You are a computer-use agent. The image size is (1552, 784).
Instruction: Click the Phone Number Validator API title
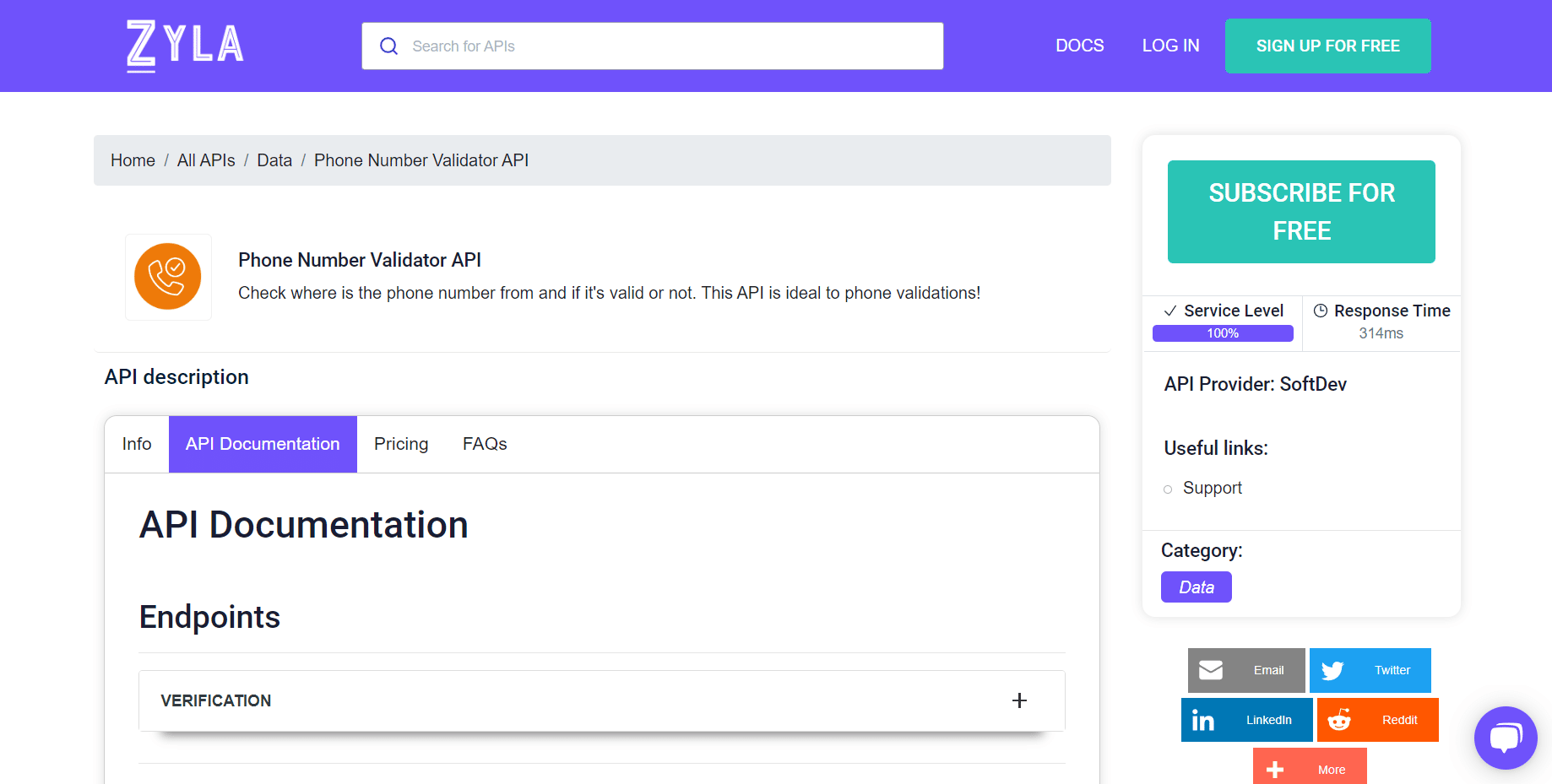point(360,260)
